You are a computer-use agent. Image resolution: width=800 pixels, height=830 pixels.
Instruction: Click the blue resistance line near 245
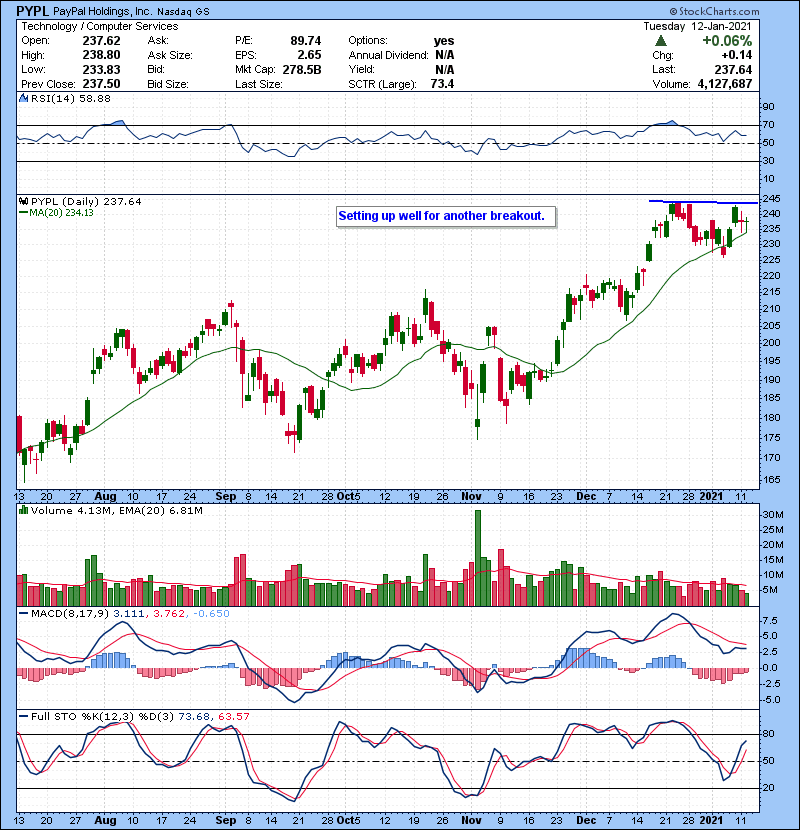tap(704, 202)
